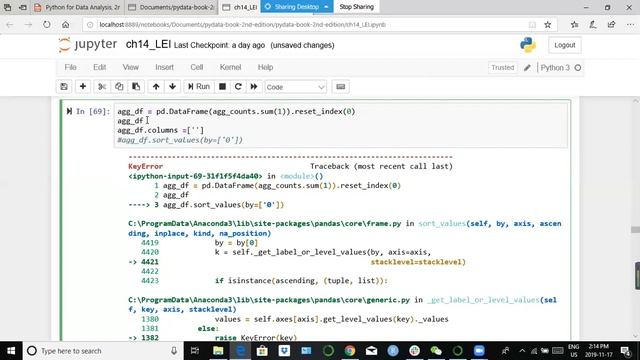Click microphone icon in search box

coord(174,351)
